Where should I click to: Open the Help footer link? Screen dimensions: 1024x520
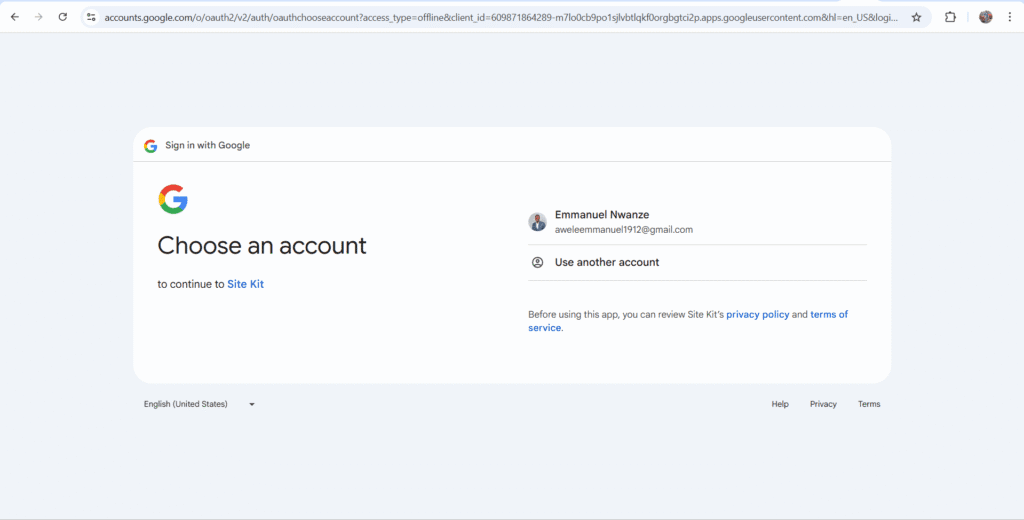click(x=780, y=404)
